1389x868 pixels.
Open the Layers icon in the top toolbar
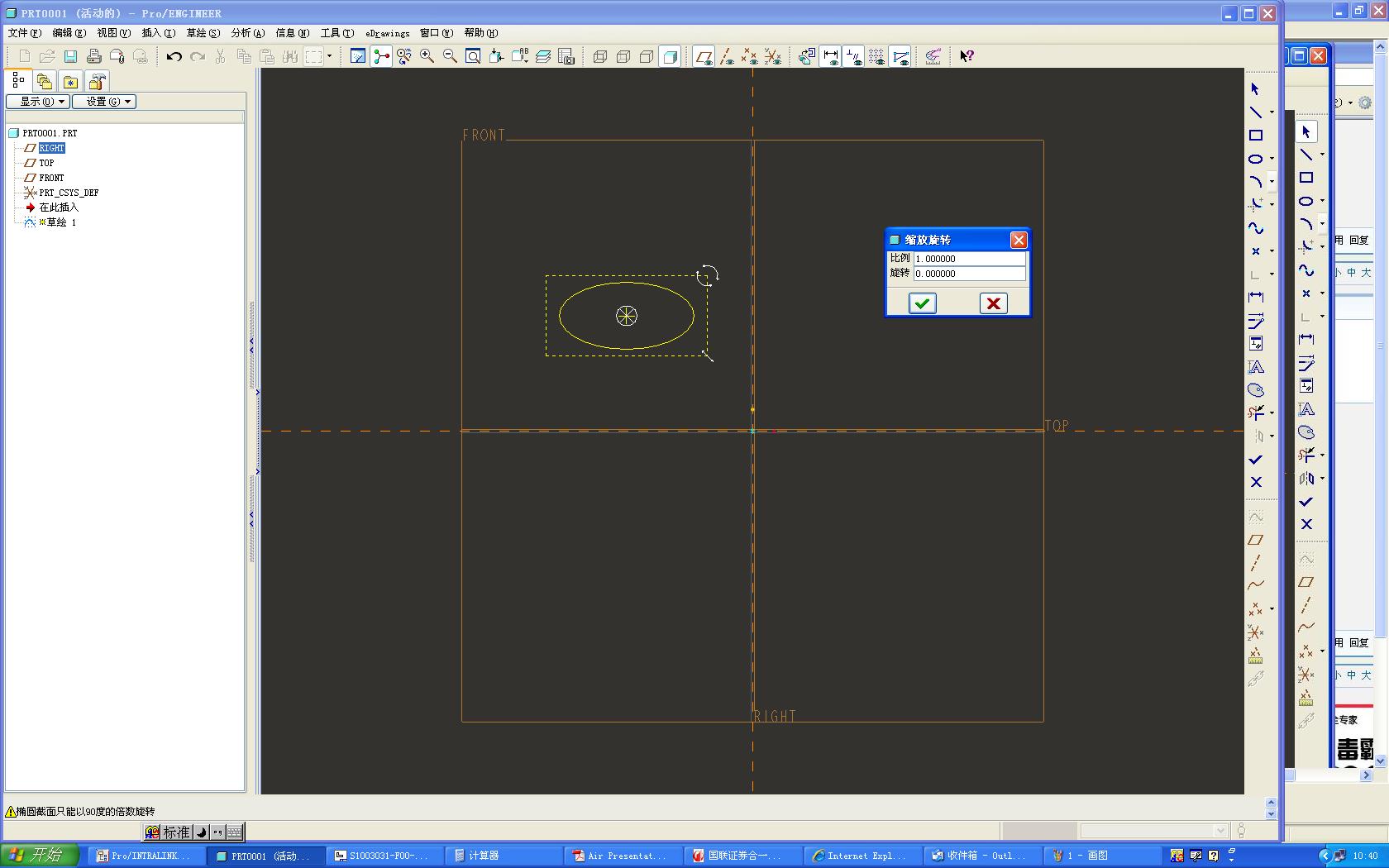click(x=543, y=56)
